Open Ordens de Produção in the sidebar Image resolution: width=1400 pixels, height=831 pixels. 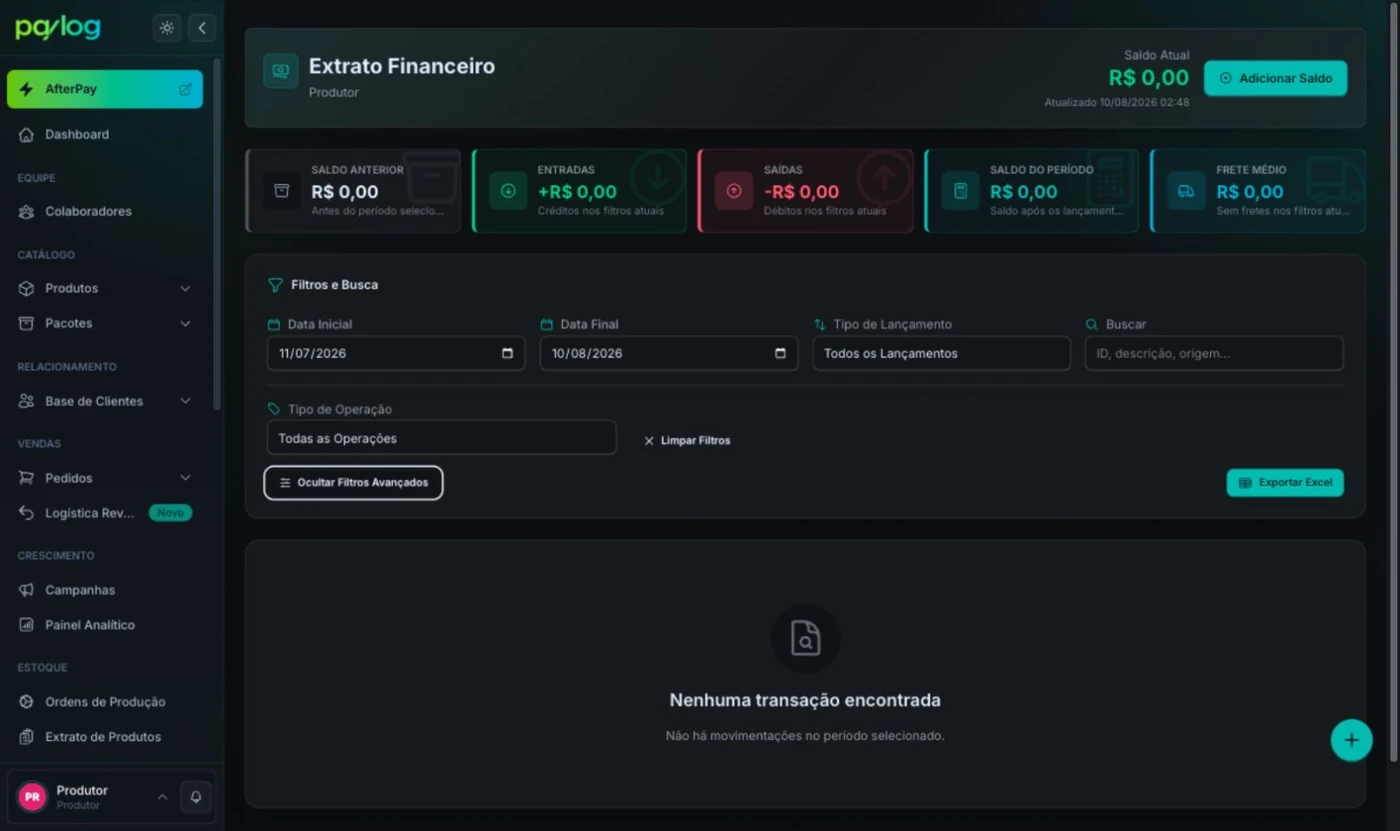pyautogui.click(x=105, y=702)
